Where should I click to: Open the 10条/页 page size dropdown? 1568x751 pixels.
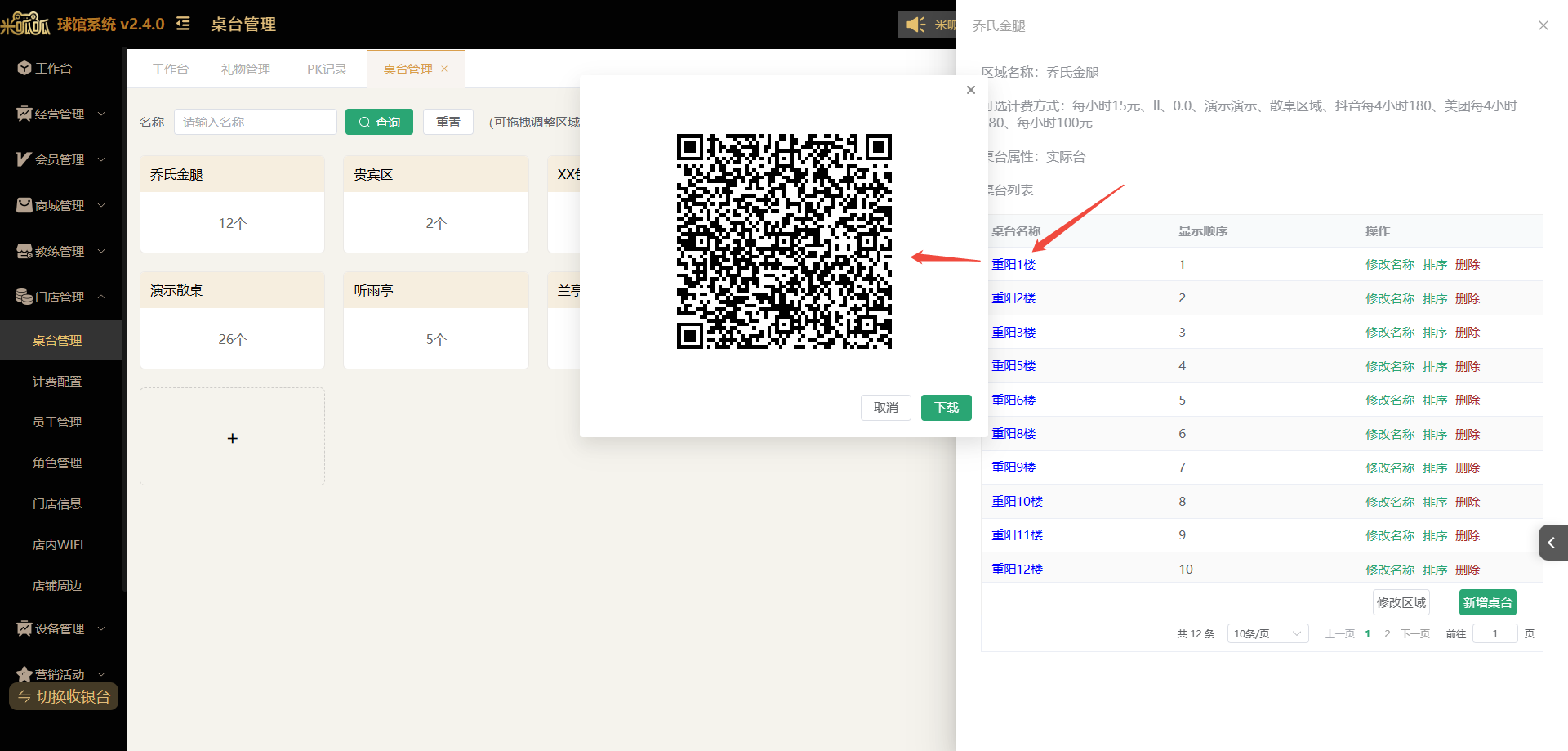click(1267, 633)
